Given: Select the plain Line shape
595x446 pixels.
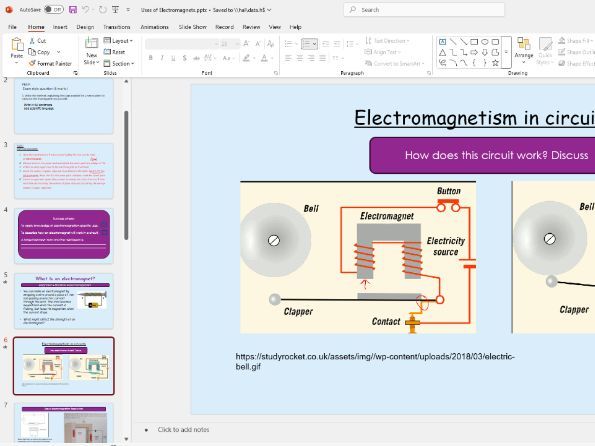Looking at the screenshot, I should [453, 41].
